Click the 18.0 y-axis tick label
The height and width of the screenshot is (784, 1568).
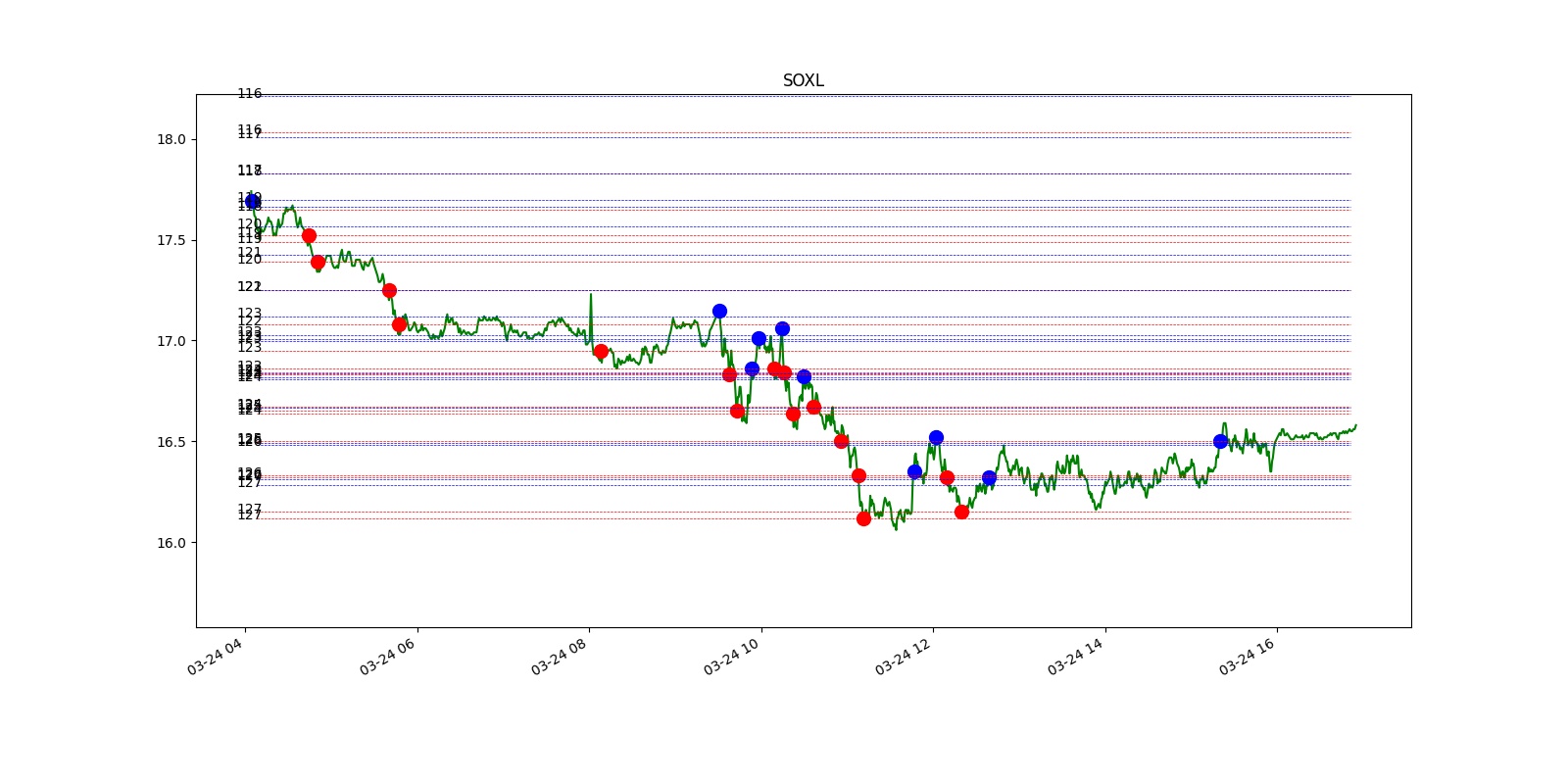point(171,139)
